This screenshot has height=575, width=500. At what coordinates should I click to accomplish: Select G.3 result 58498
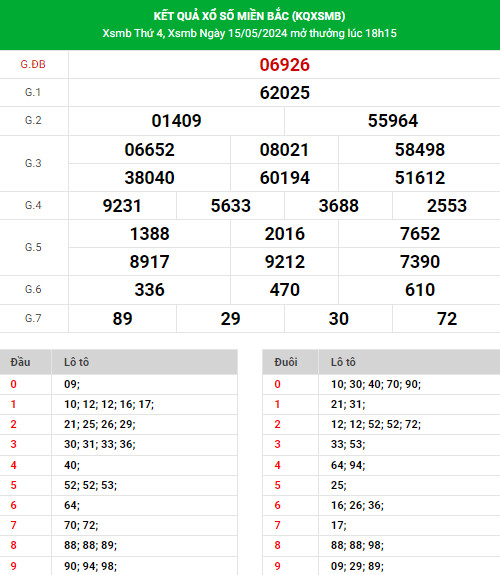(420, 150)
